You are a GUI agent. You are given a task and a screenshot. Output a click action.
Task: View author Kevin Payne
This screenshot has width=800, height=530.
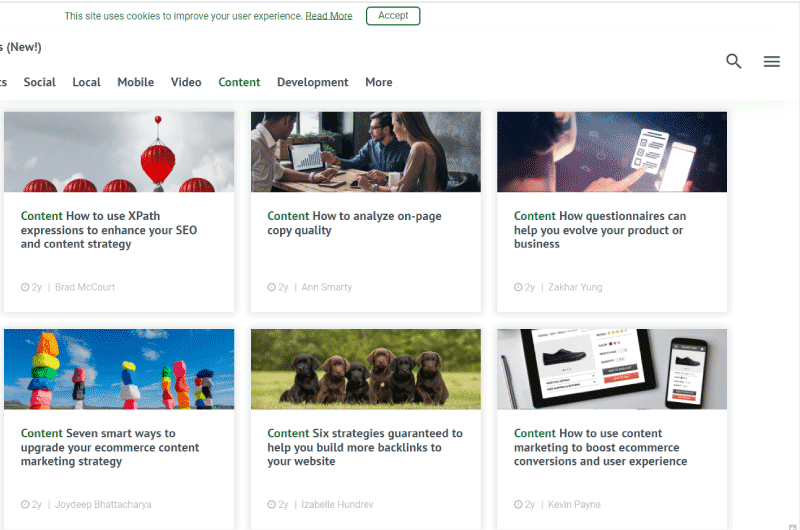(574, 504)
